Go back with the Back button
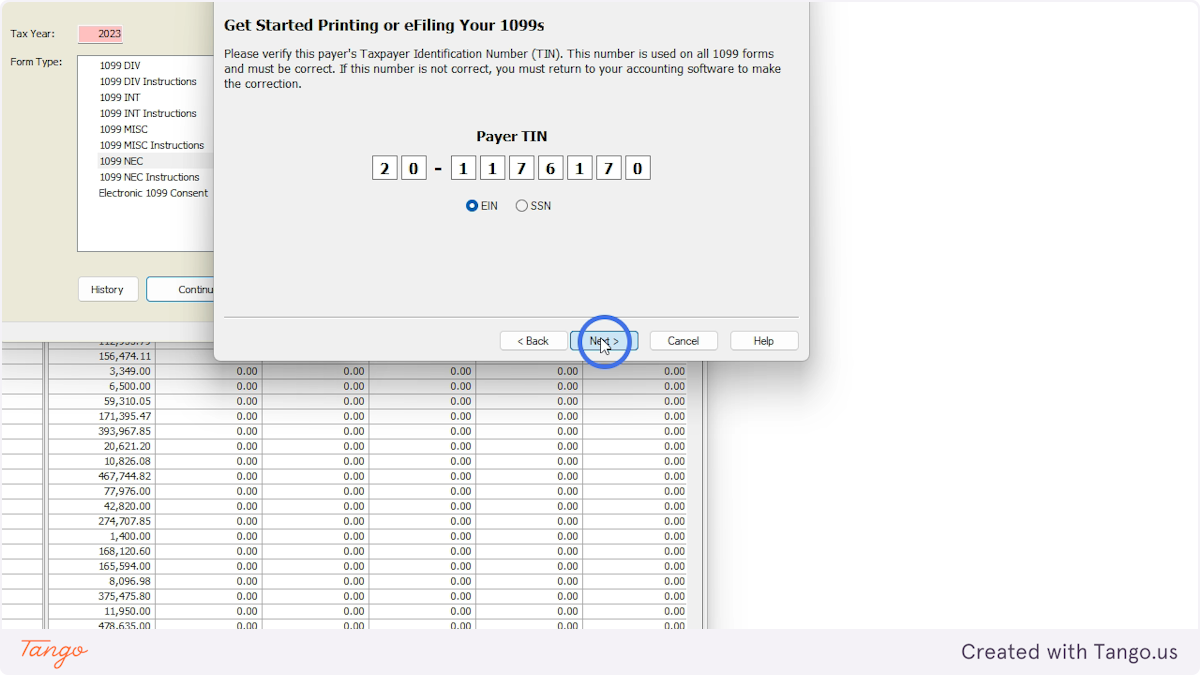Viewport: 1200px width, 675px height. pyautogui.click(x=533, y=341)
